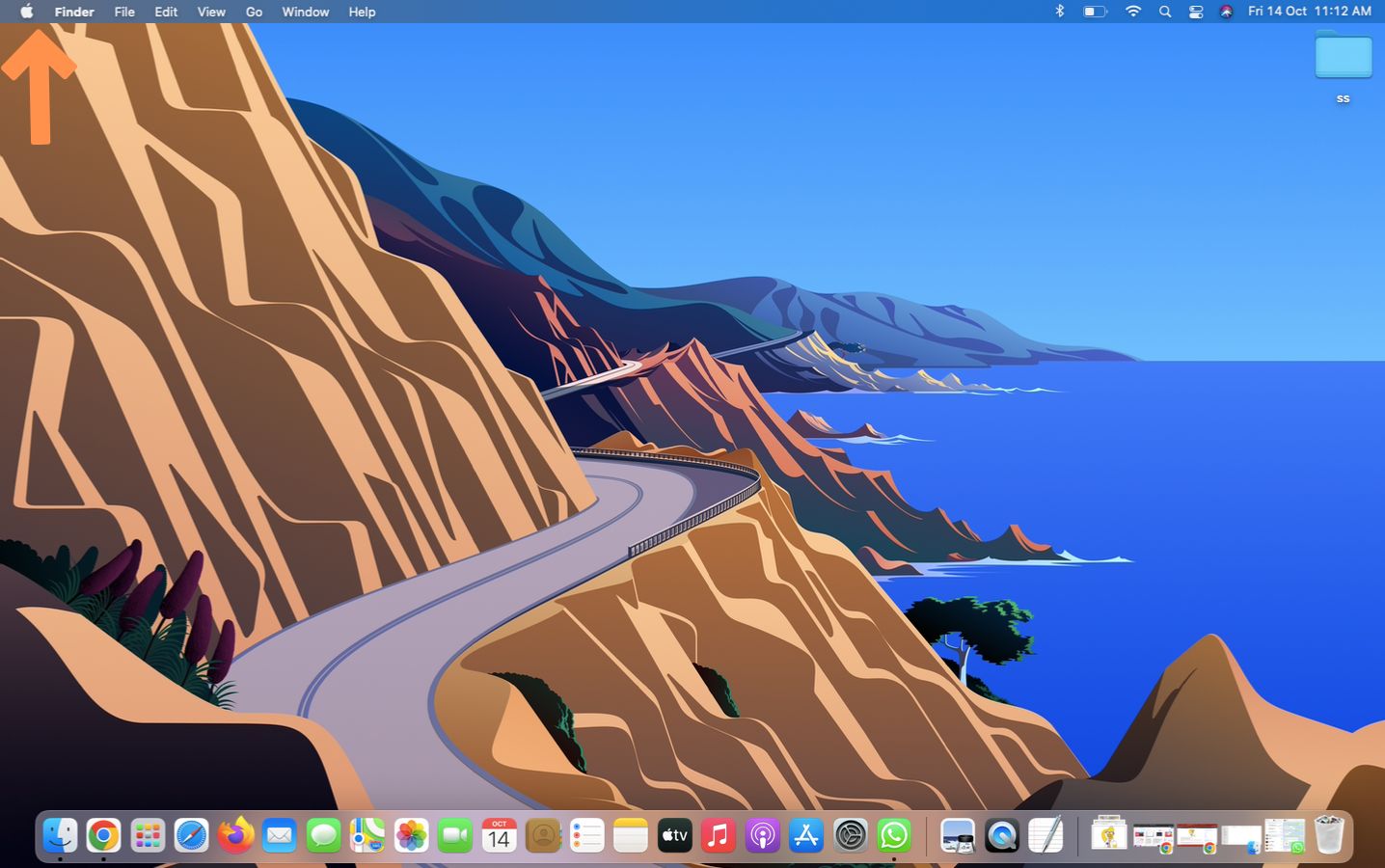Open Launchpad in the Dock

148,835
